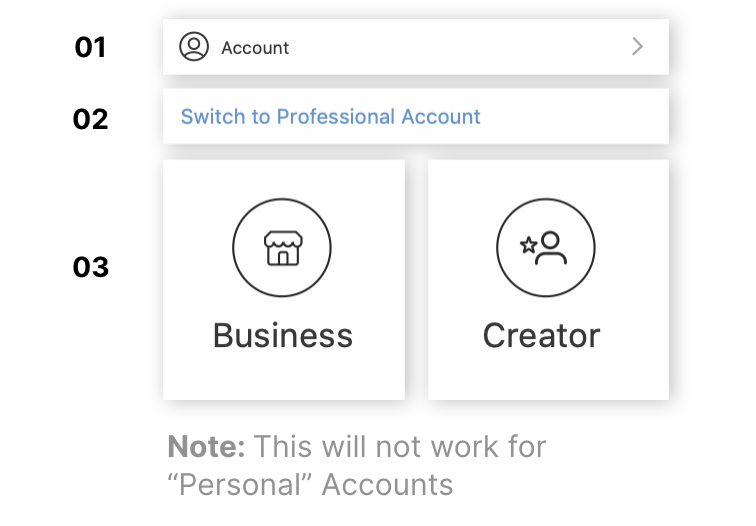The height and width of the screenshot is (526, 756).
Task: Click Switch to Professional Account link
Action: click(x=331, y=117)
